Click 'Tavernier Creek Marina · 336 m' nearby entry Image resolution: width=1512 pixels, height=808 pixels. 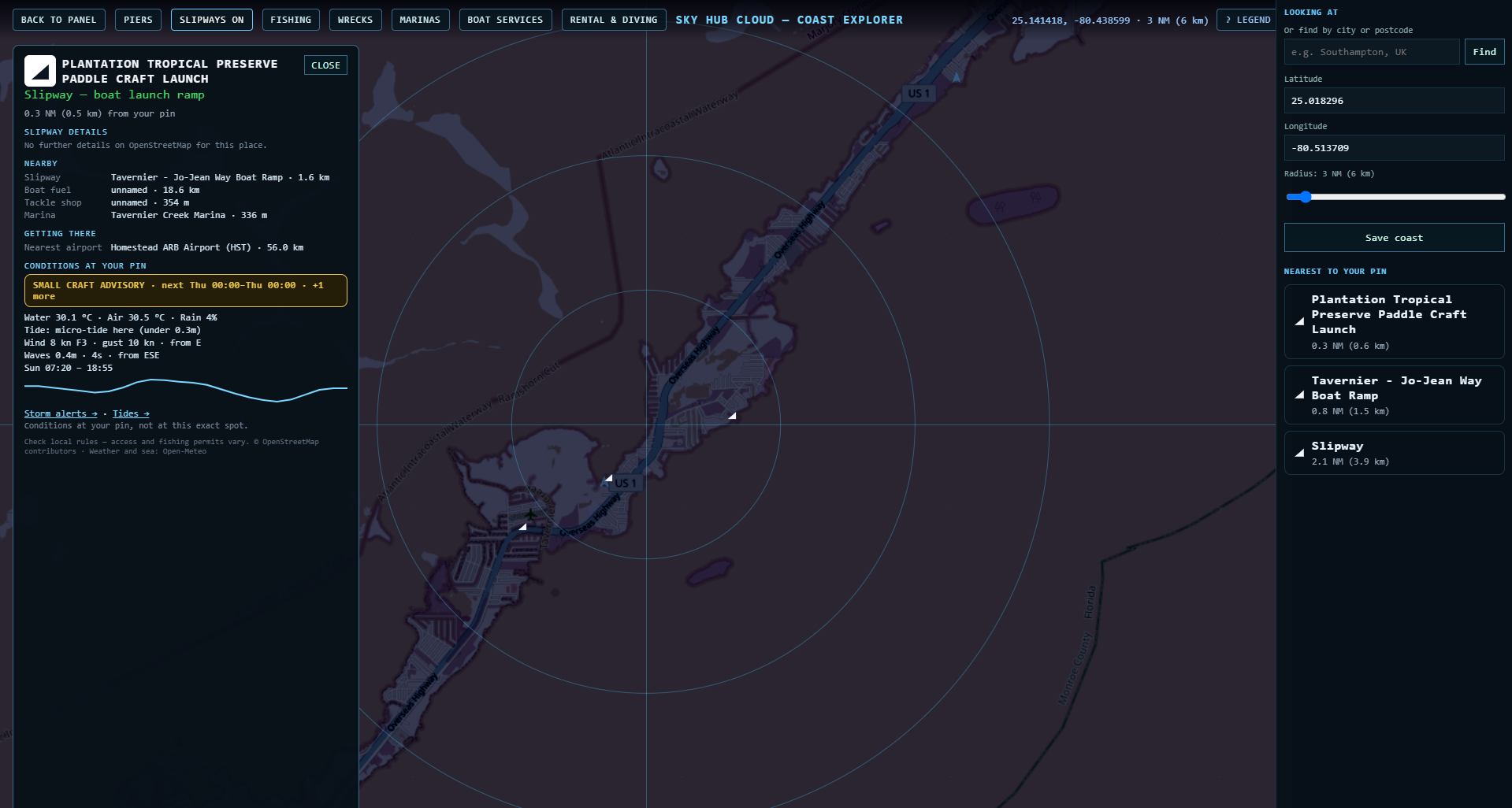click(189, 215)
